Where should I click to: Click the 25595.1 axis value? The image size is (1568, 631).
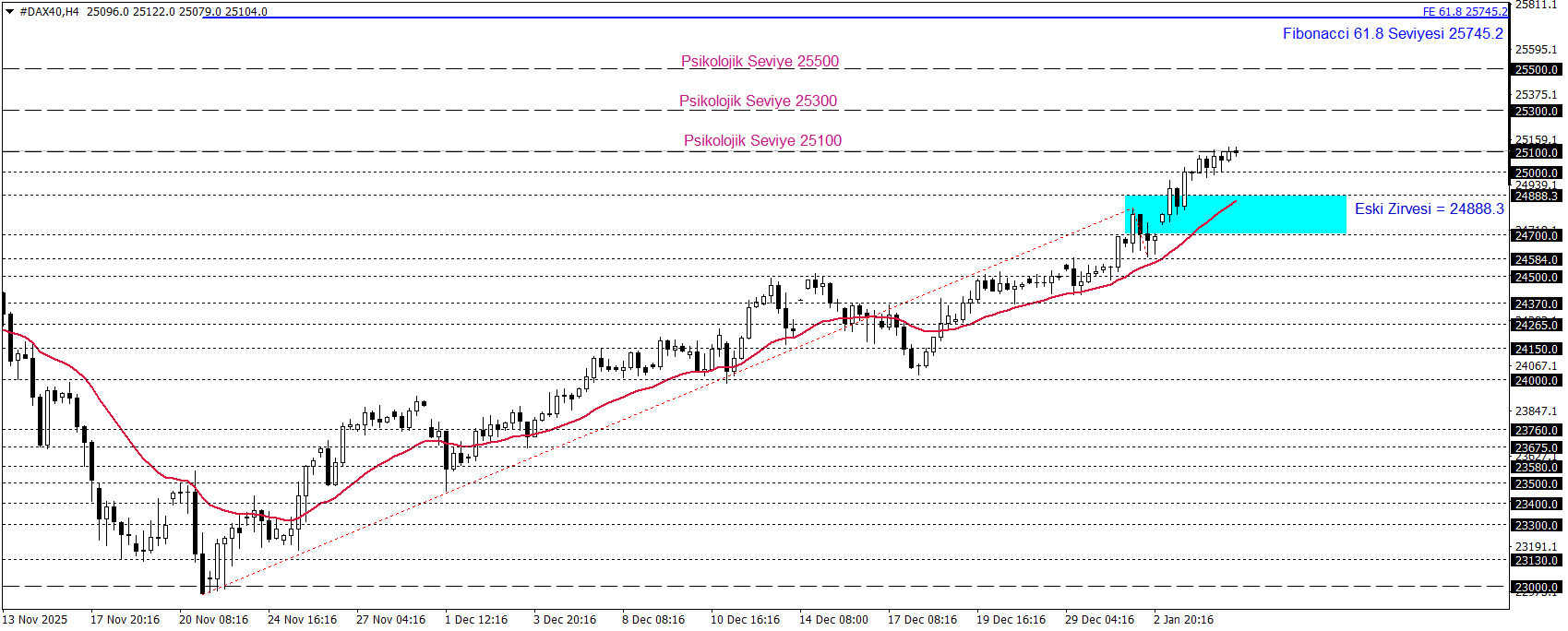pos(1536,49)
